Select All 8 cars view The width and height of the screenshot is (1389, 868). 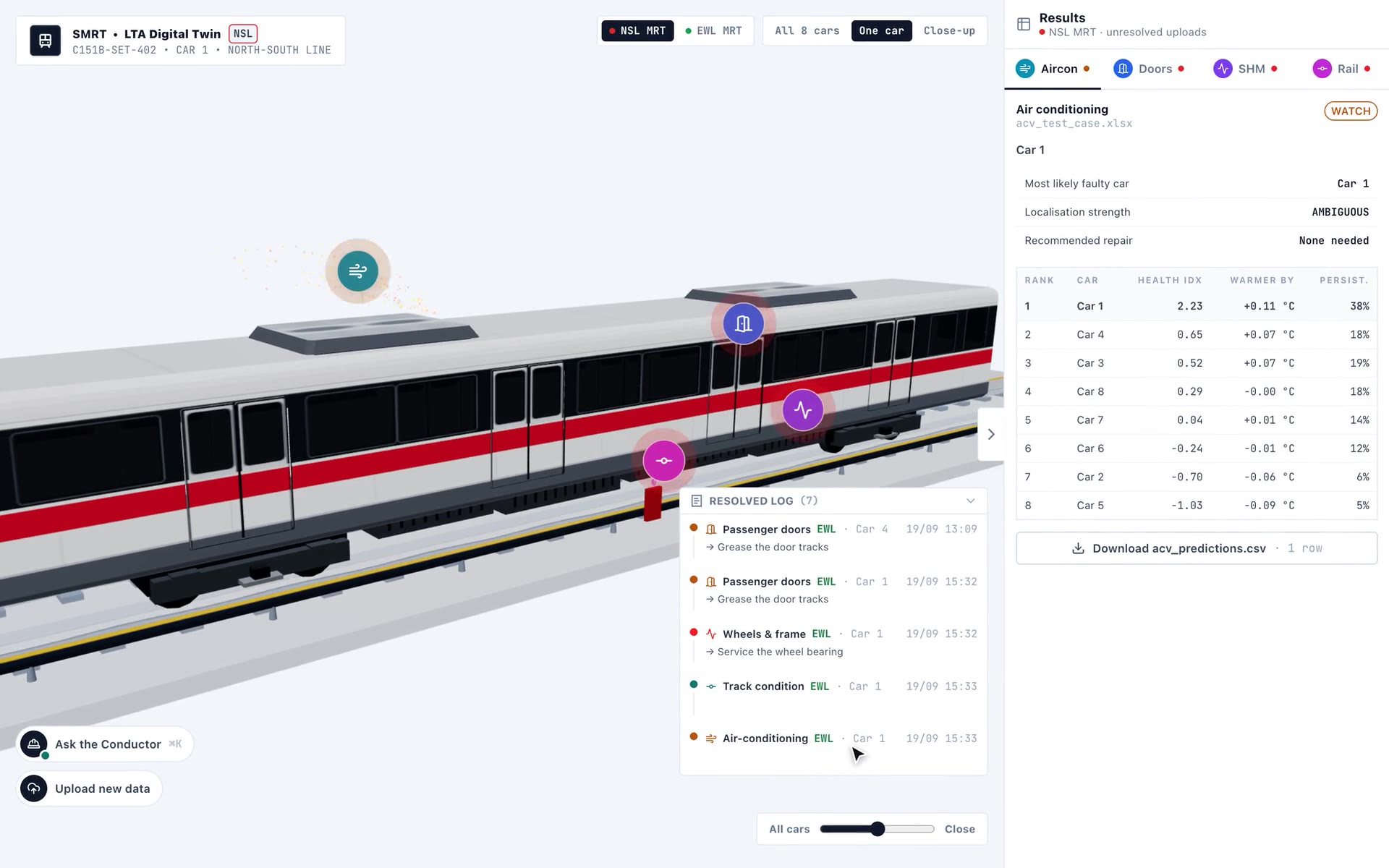click(x=807, y=31)
